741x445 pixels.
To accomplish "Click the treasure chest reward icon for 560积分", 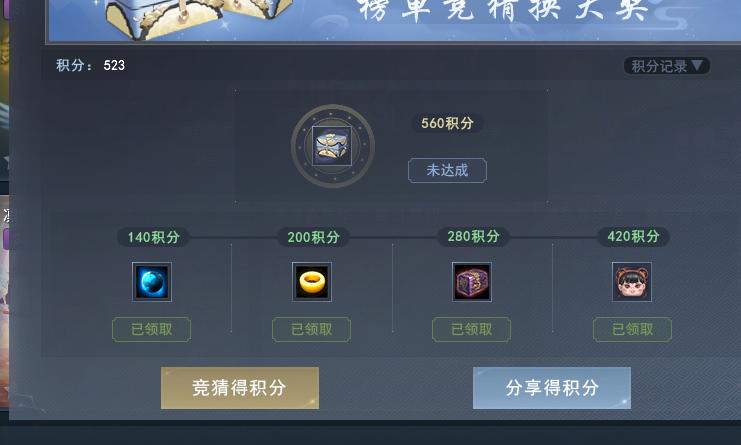I will 332,145.
